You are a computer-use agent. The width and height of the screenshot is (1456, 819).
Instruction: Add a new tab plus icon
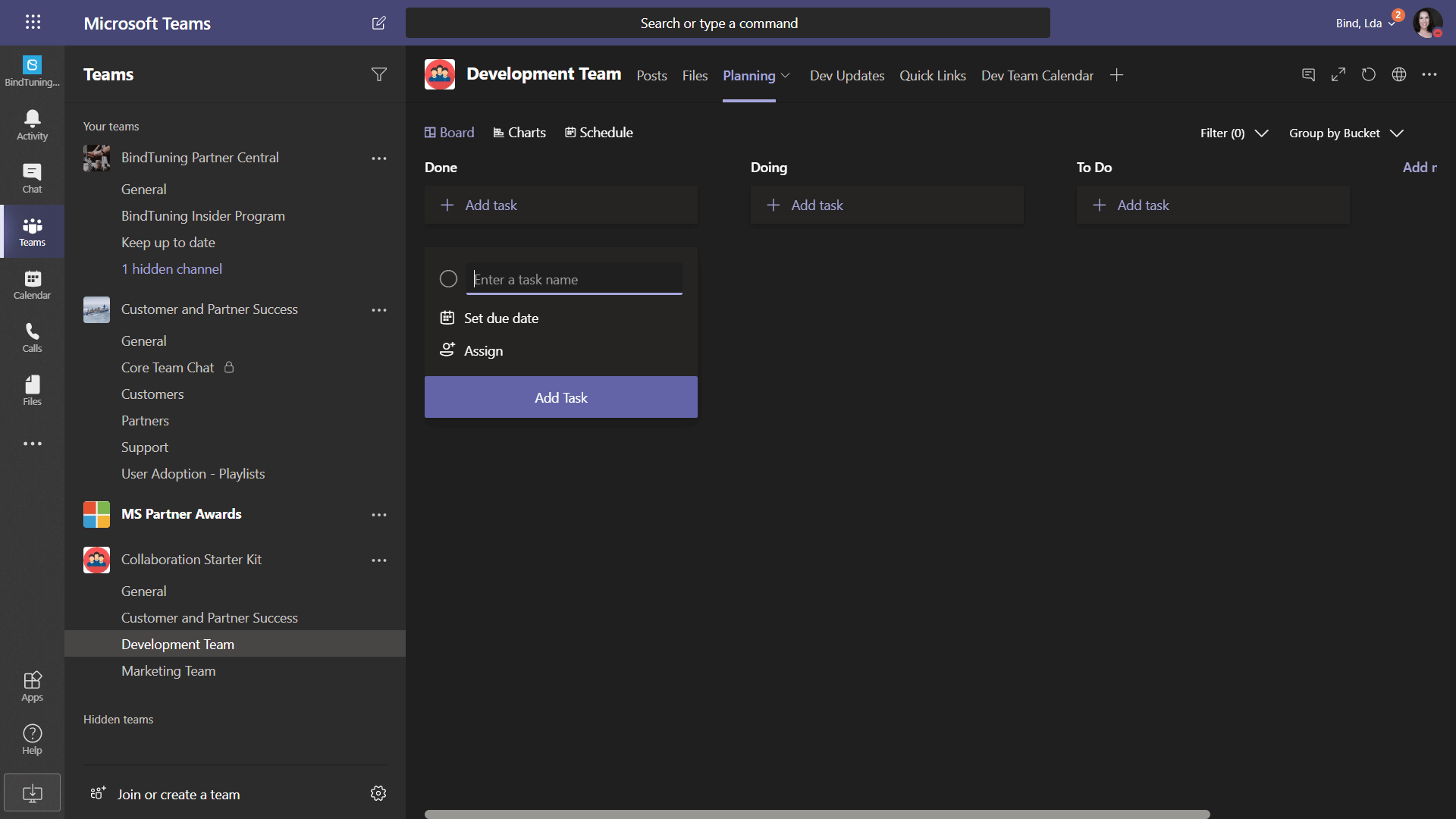tap(1116, 75)
